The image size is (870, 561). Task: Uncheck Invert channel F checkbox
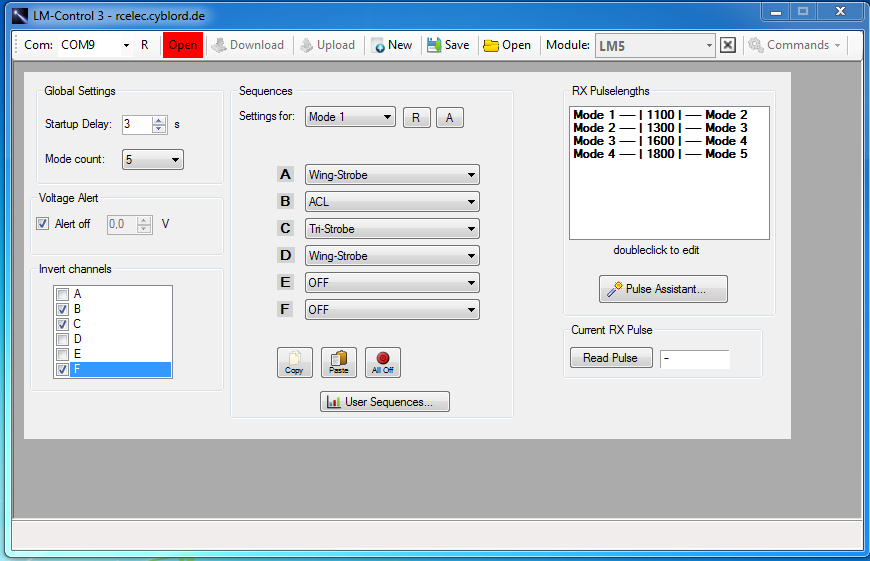click(63, 369)
